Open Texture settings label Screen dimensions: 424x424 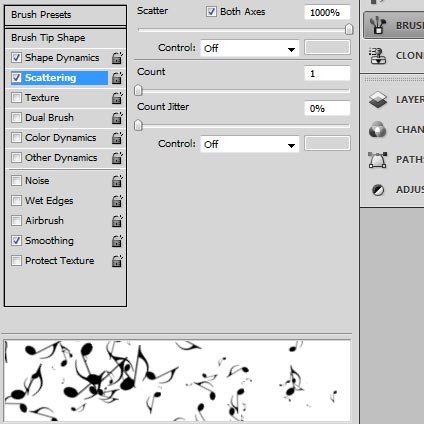(x=42, y=98)
